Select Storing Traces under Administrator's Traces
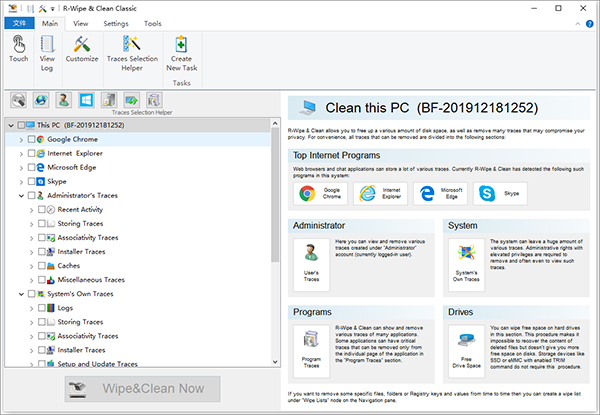The image size is (600, 415). [80, 223]
